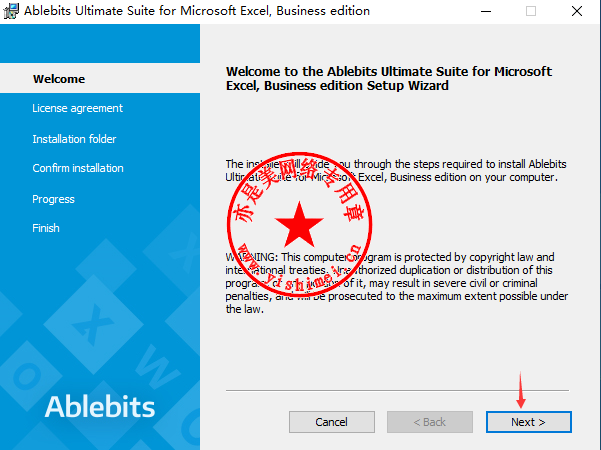Select the Welcome step in sidebar
The image size is (601, 450).
click(x=59, y=79)
